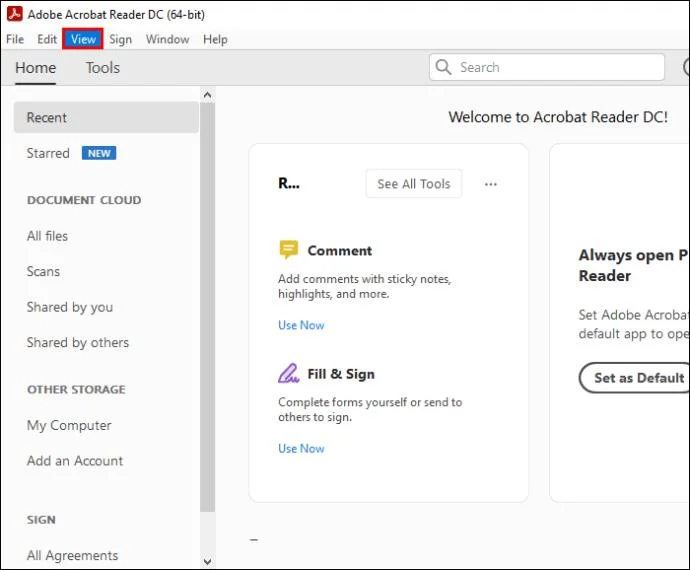Screen dimensions: 690x570
Task: Open the File menu
Action: pyautogui.click(x=15, y=39)
